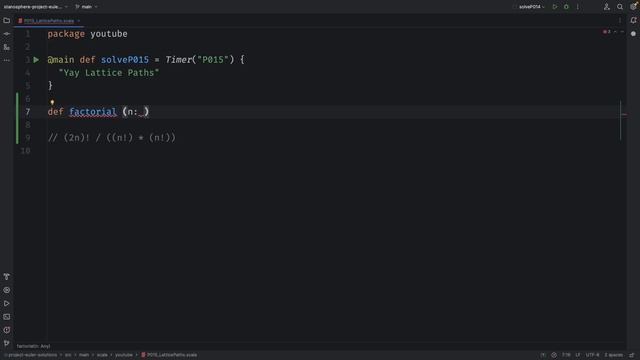Click the line:column position in the status bar
Screen dimensions: 640x360
(x=566, y=355)
